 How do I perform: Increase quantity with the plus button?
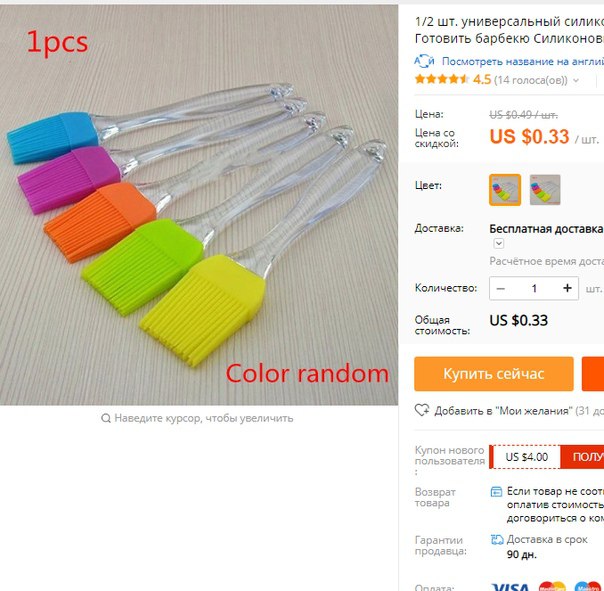(x=567, y=288)
